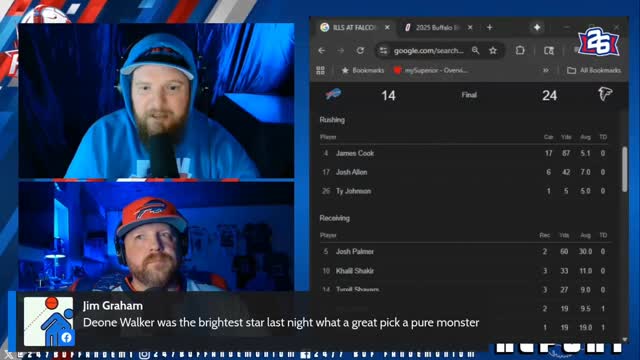The image size is (640, 360).
Task: Open the Bookmarks star shortcut
Action: pyautogui.click(x=362, y=71)
